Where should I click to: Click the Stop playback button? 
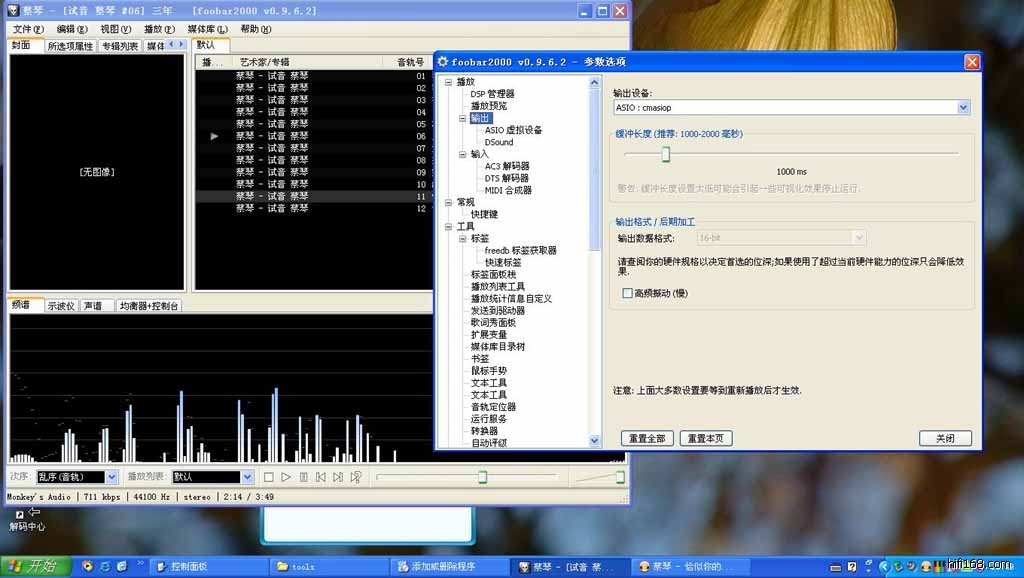(x=268, y=478)
